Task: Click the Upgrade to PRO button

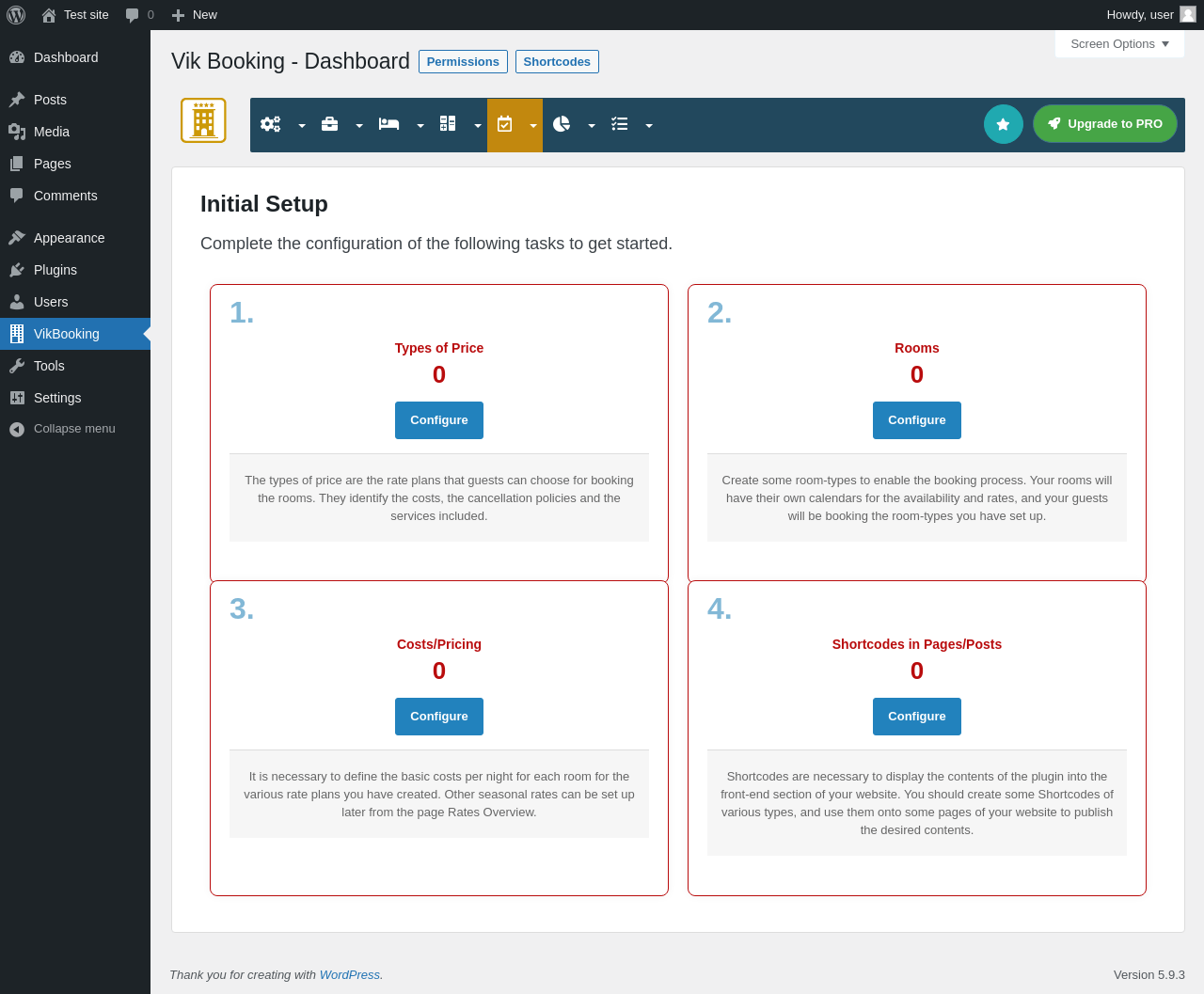Action: 1105,124
